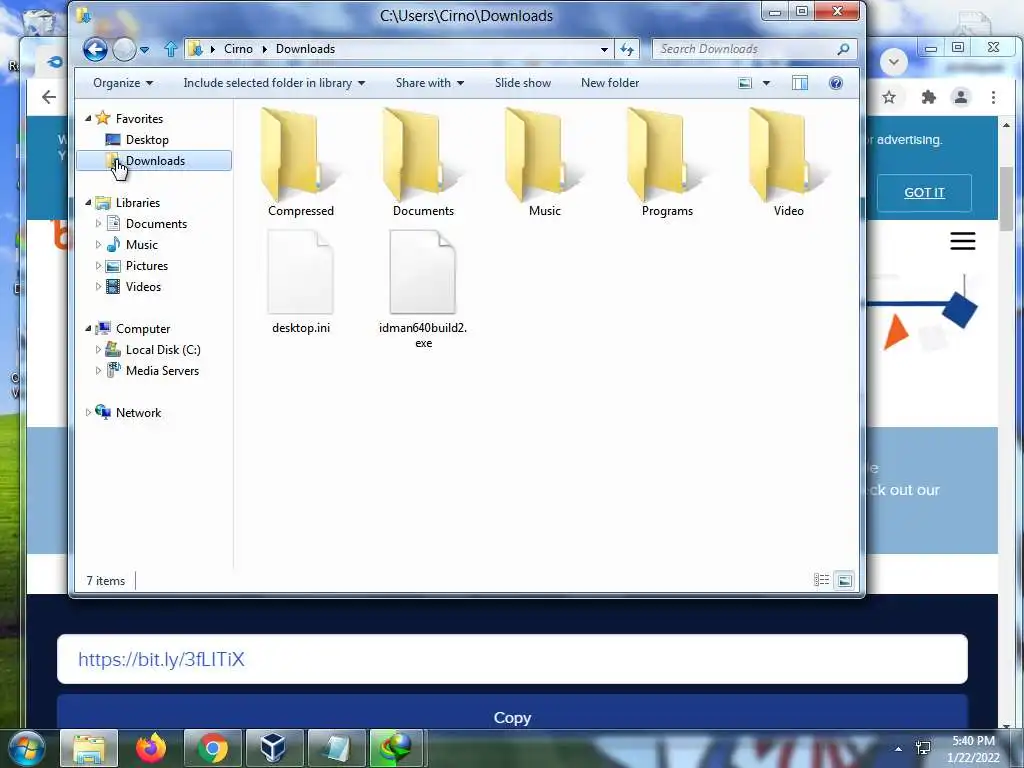Click the Cirno breadcrumb segment
Viewport: 1024px width, 768px height.
[x=238, y=49]
